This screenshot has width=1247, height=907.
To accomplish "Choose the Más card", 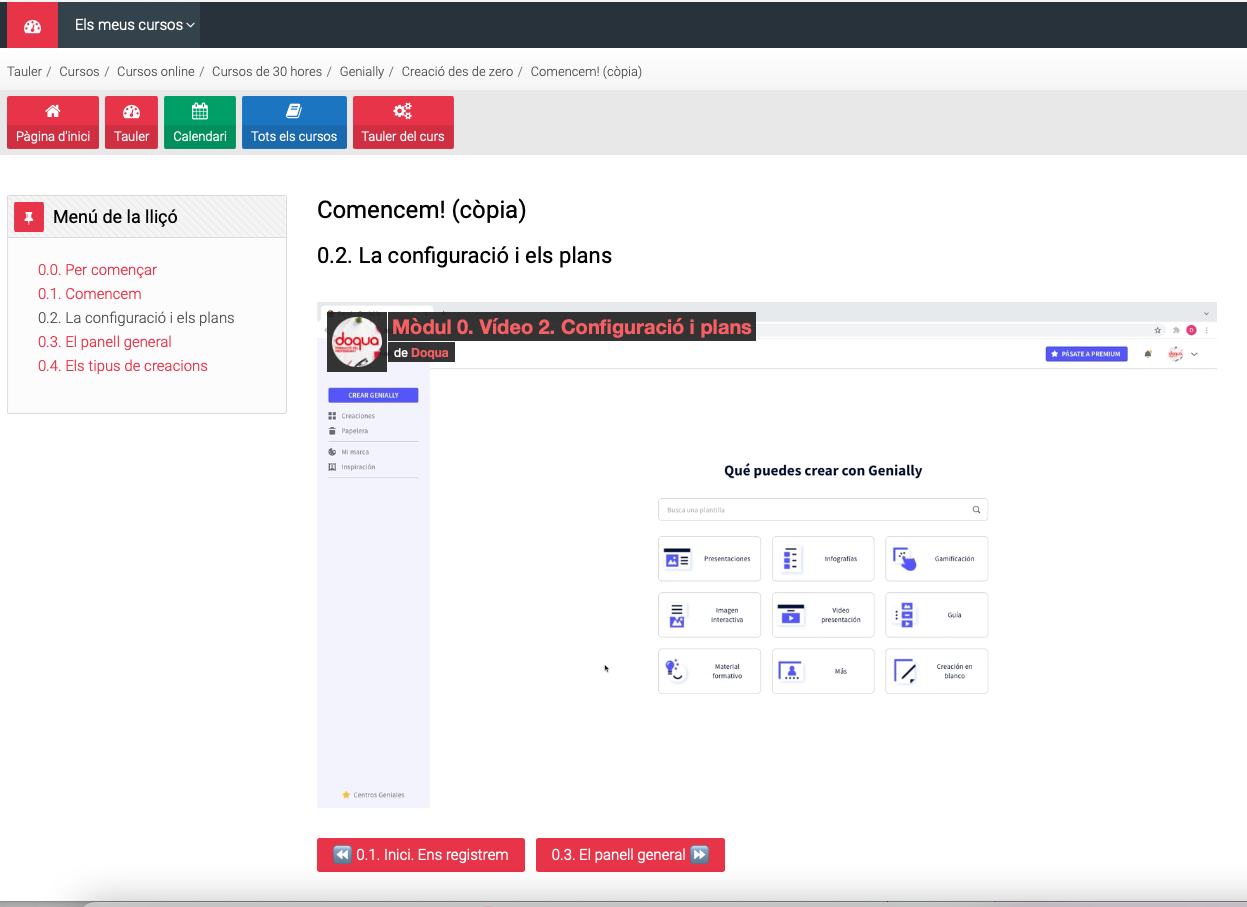I will coord(823,671).
